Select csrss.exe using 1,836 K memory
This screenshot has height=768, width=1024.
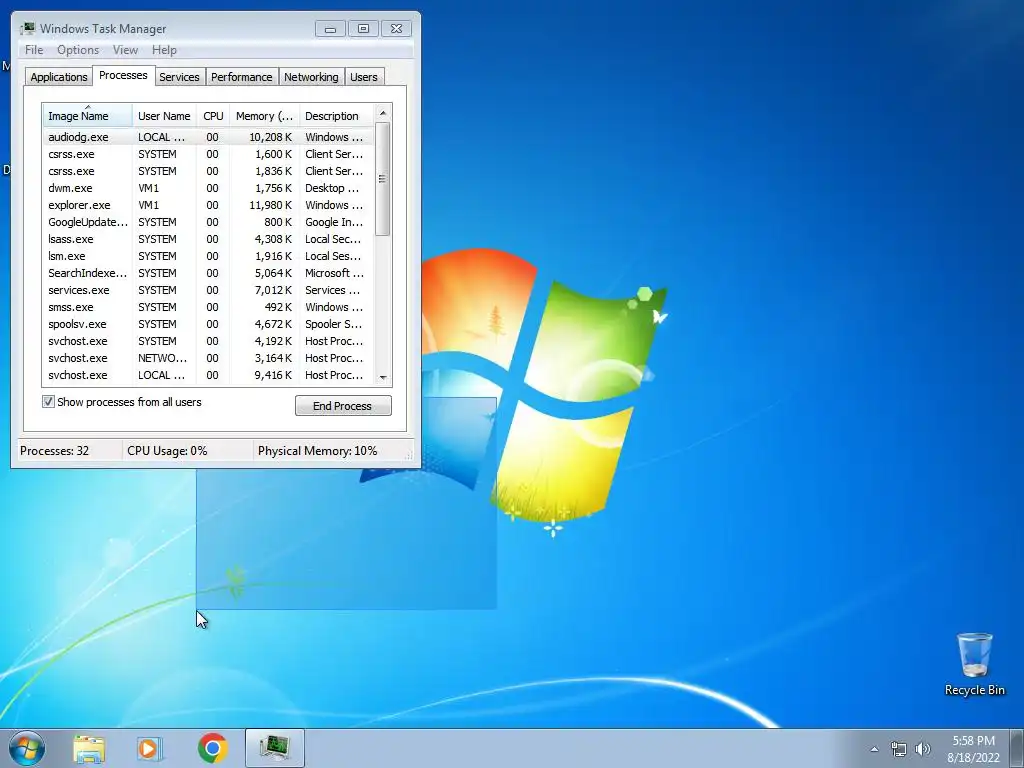[x=208, y=171]
